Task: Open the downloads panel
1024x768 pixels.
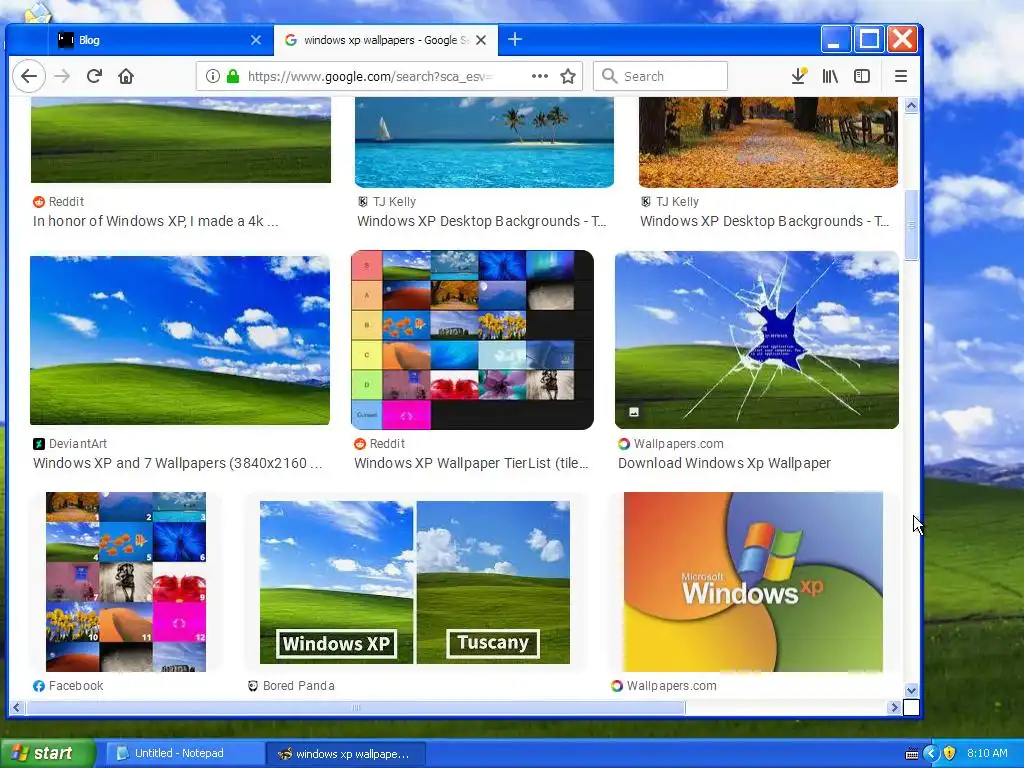Action: [799, 76]
